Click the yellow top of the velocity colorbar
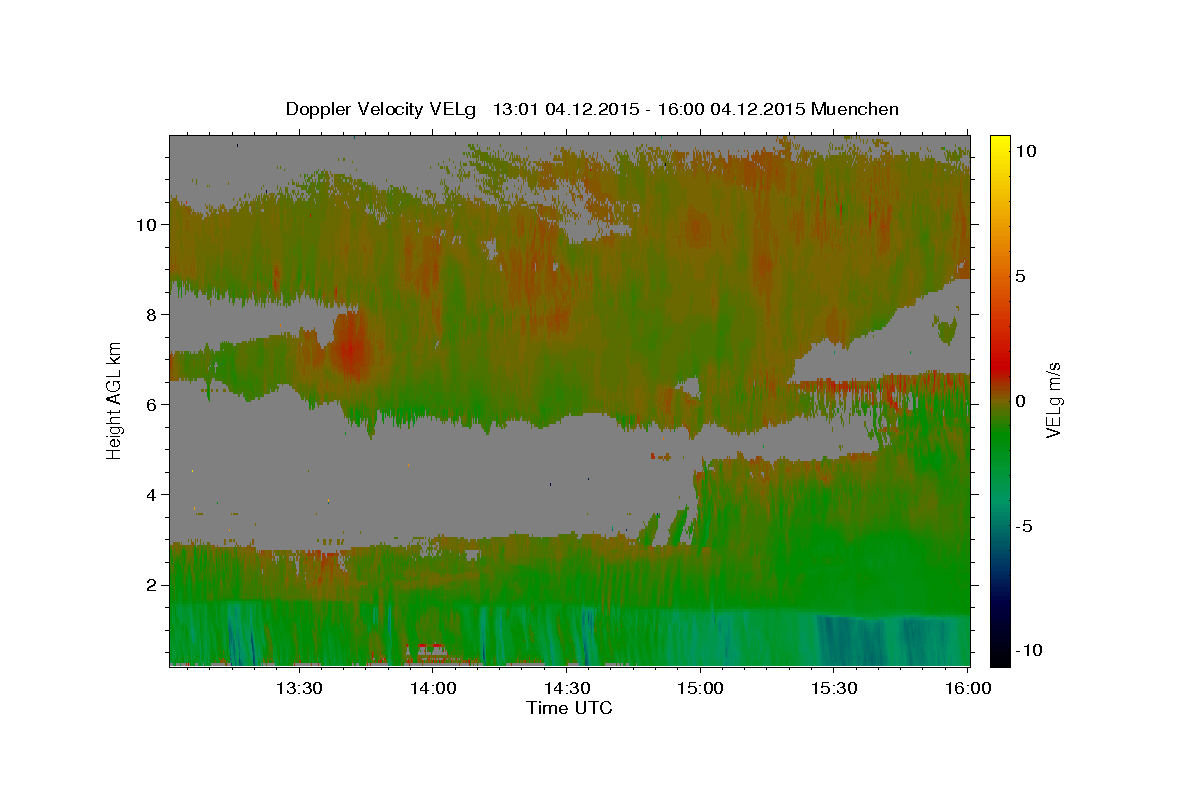 click(x=1000, y=142)
